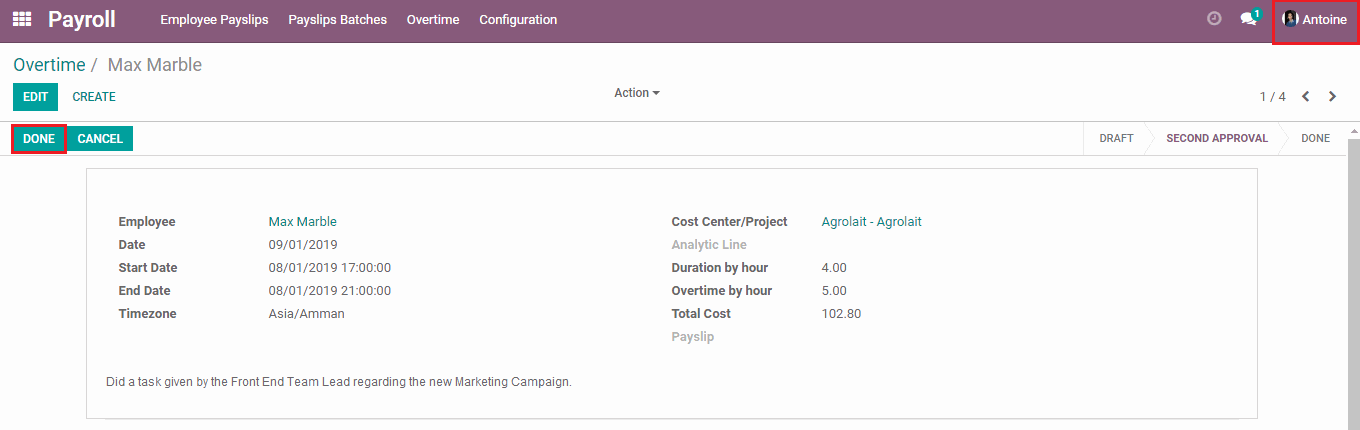Click the Analytic Line label

point(709,245)
